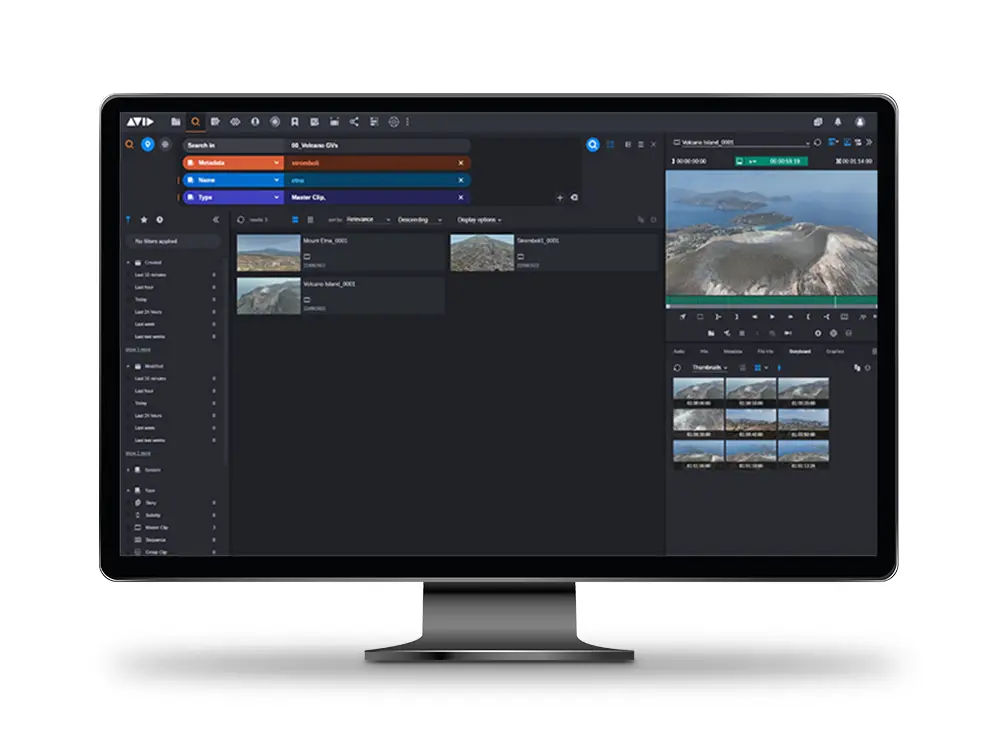Run search with the blue magnifier button
The width and height of the screenshot is (1000, 750).
pyautogui.click(x=593, y=145)
